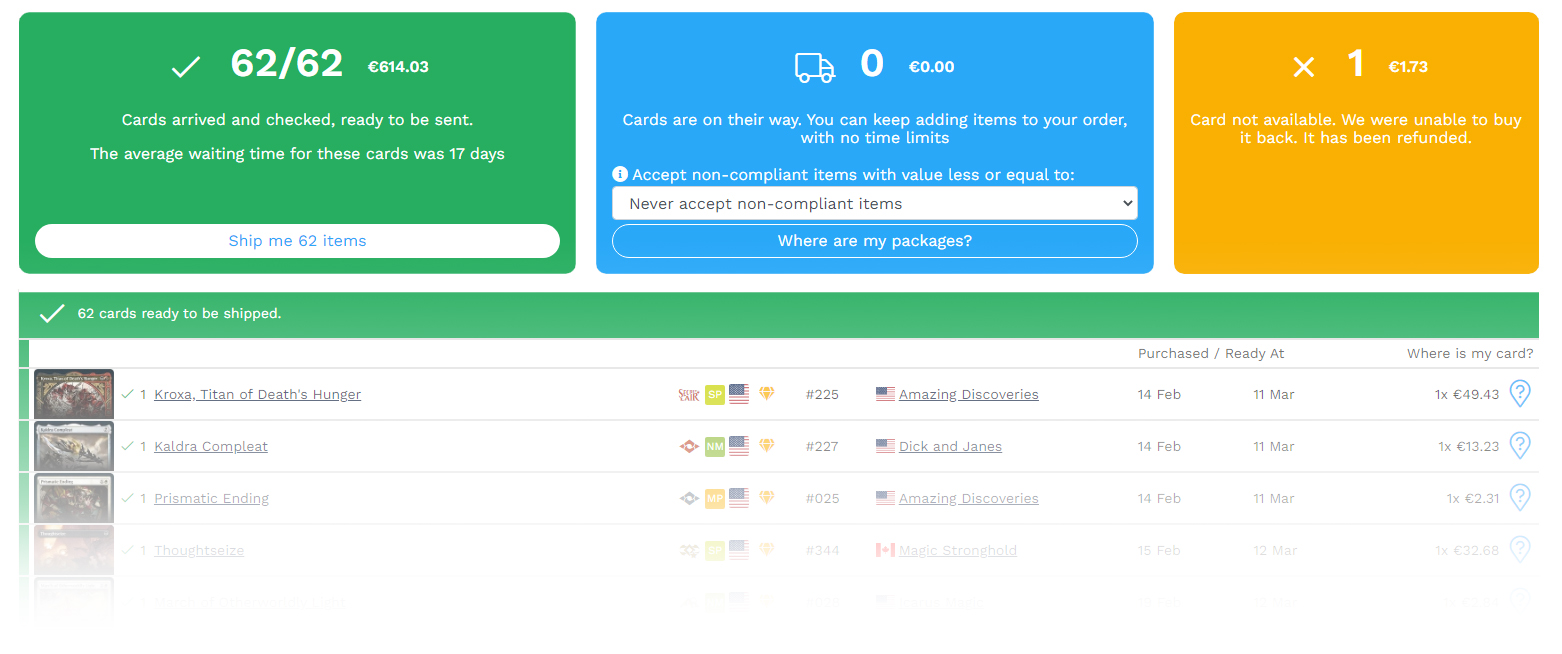Viewport: 1562px width, 654px height.
Task: Click the gold diamond icon on the Kroxa row
Action: (x=767, y=394)
